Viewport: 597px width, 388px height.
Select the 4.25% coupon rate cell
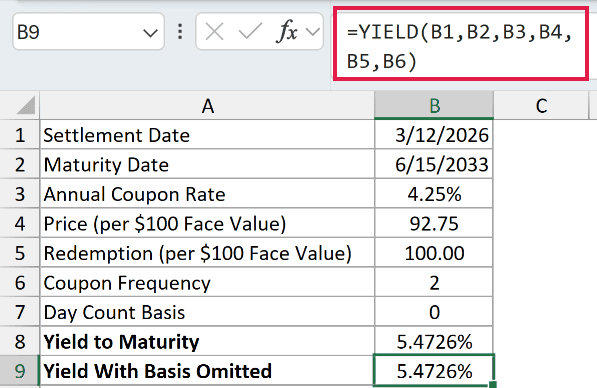434,194
